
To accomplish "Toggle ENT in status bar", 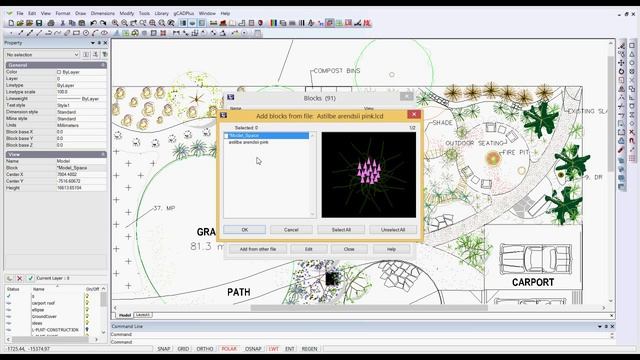I will click(290, 349).
